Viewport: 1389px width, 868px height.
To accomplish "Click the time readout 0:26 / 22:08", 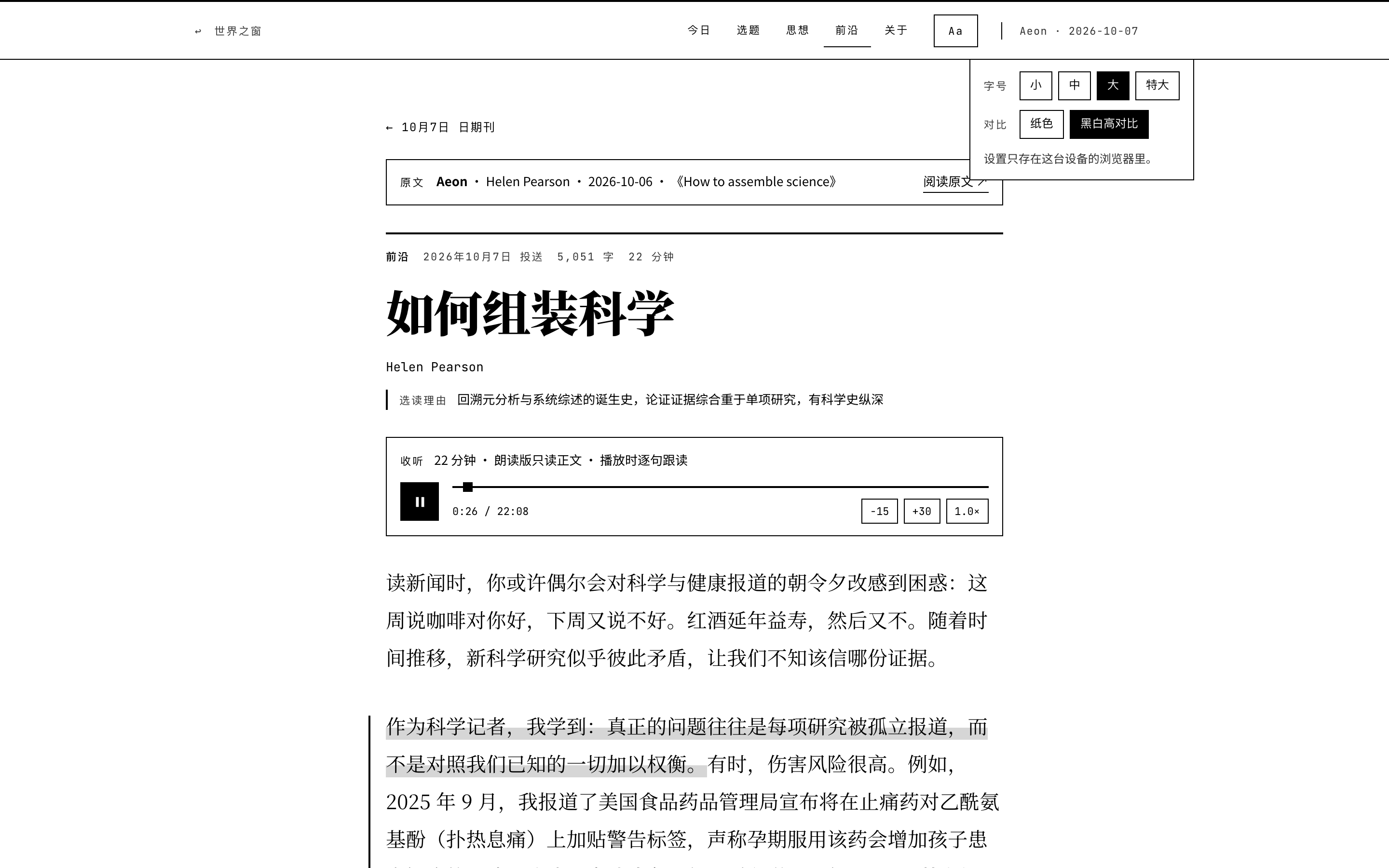I will click(490, 512).
